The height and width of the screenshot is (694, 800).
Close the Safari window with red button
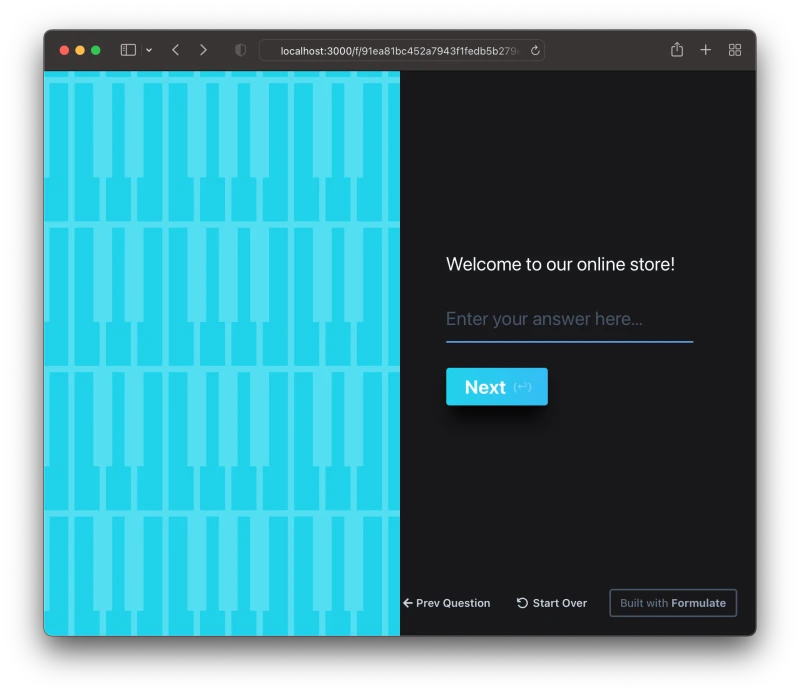pyautogui.click(x=64, y=50)
